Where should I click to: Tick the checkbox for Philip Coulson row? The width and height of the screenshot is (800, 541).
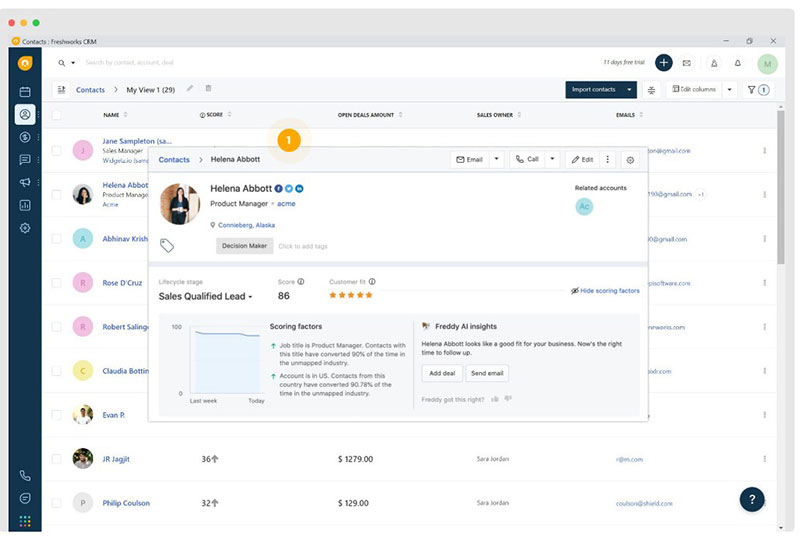click(56, 503)
